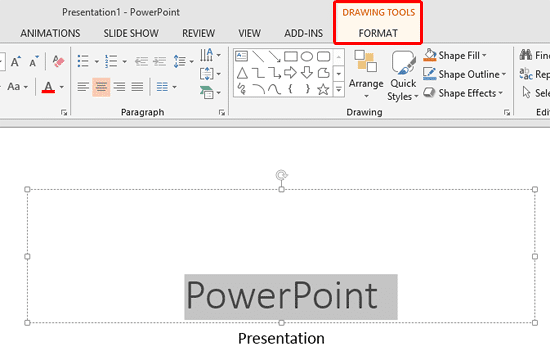
Task: Open Drawing group dialog launcher
Action: tap(507, 112)
